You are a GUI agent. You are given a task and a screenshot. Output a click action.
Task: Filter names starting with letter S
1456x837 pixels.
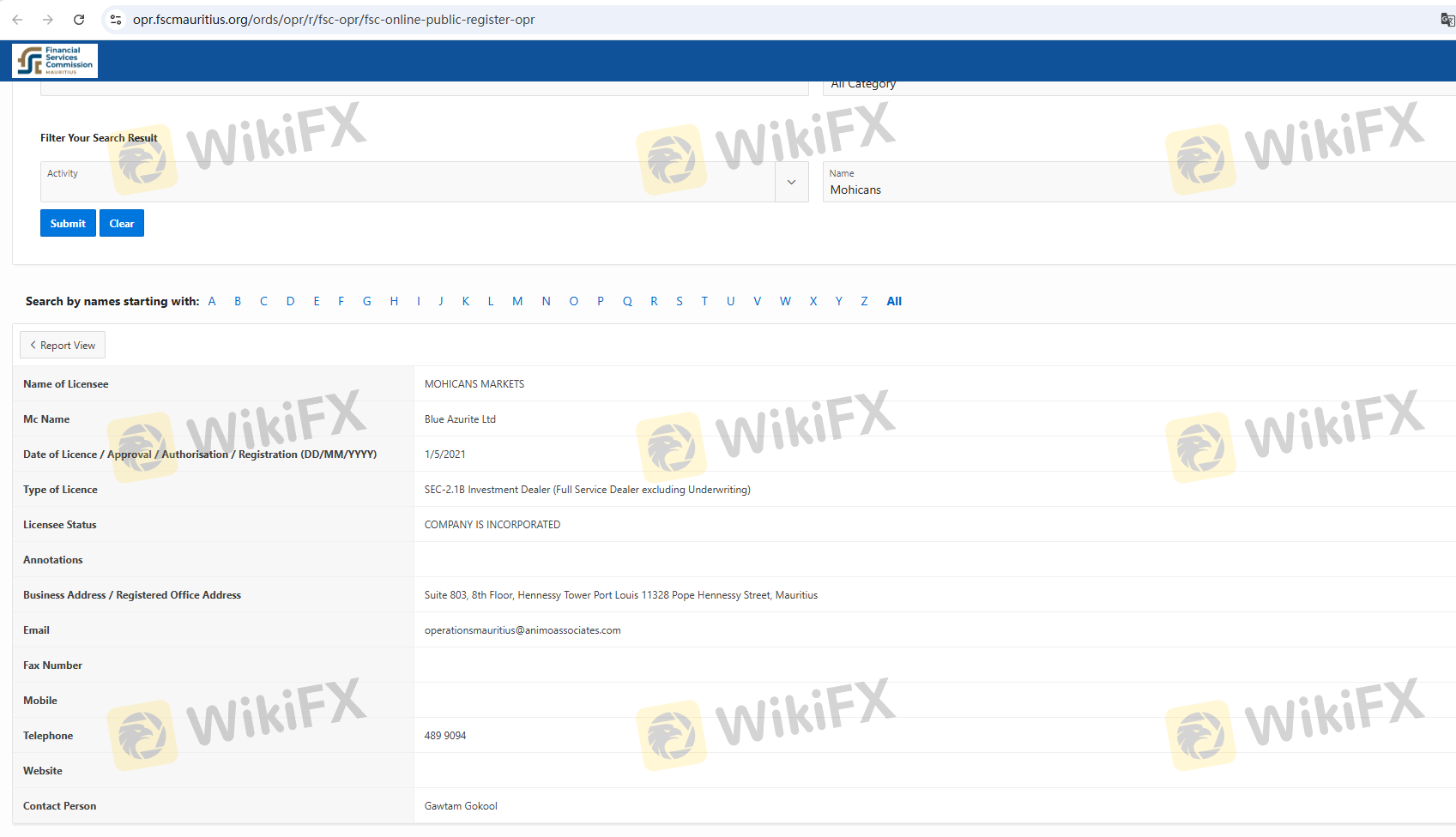[680, 301]
